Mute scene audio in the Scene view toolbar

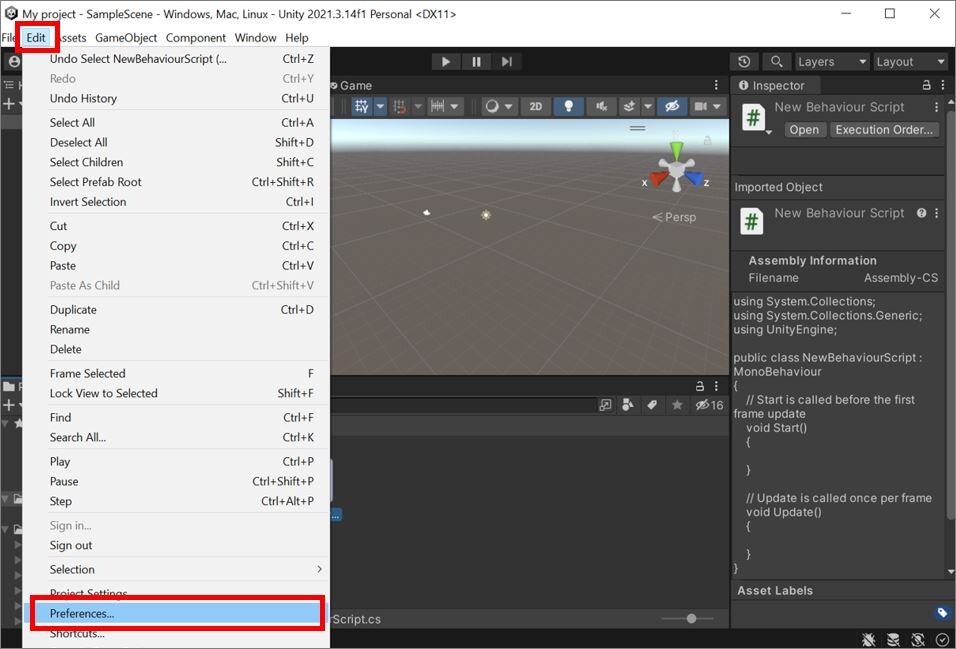pyautogui.click(x=600, y=105)
